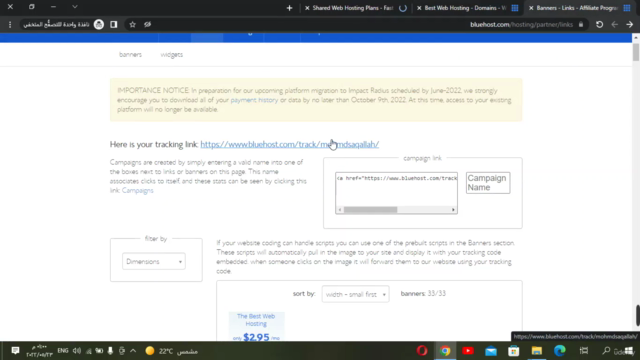Open Task View on the taskbar
This screenshot has width=640, height=360.
click(584, 351)
